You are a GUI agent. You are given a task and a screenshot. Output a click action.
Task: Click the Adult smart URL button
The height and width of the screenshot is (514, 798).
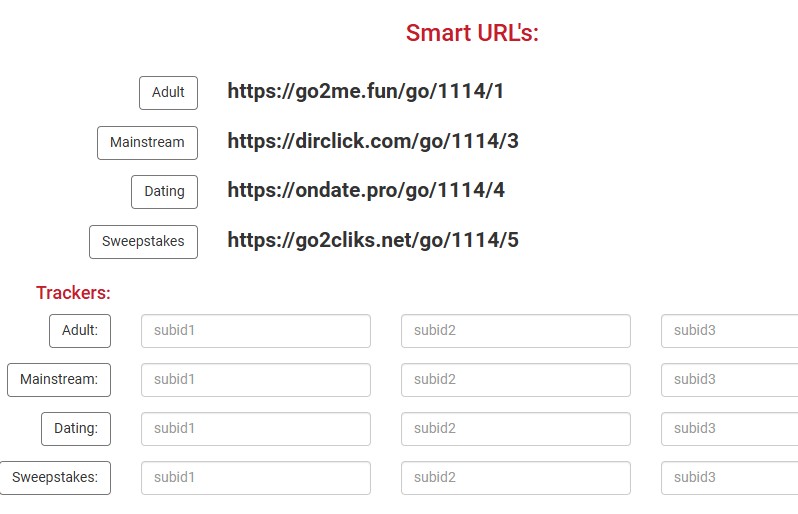(168, 93)
